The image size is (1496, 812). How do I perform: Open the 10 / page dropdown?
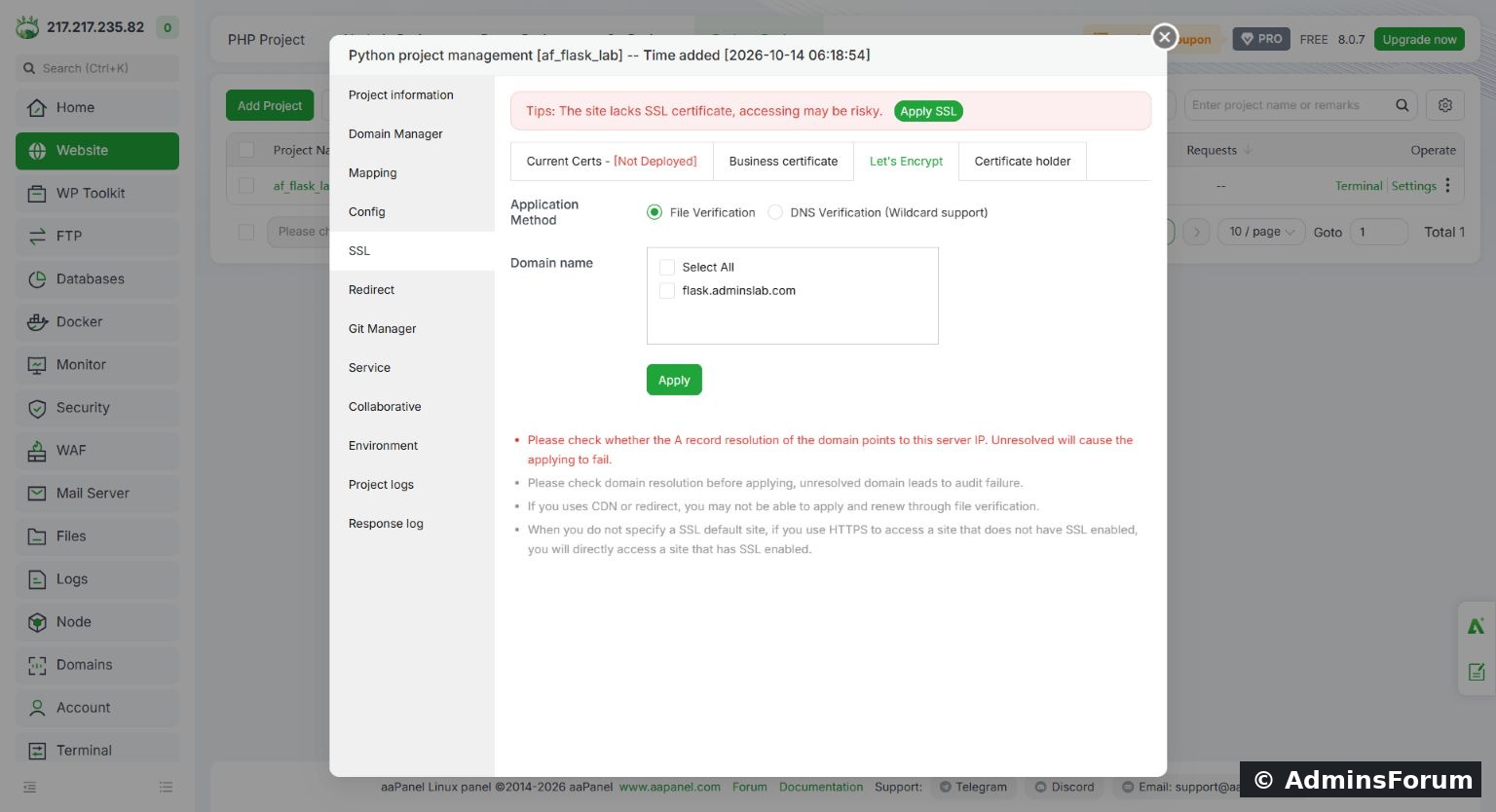[1261, 232]
